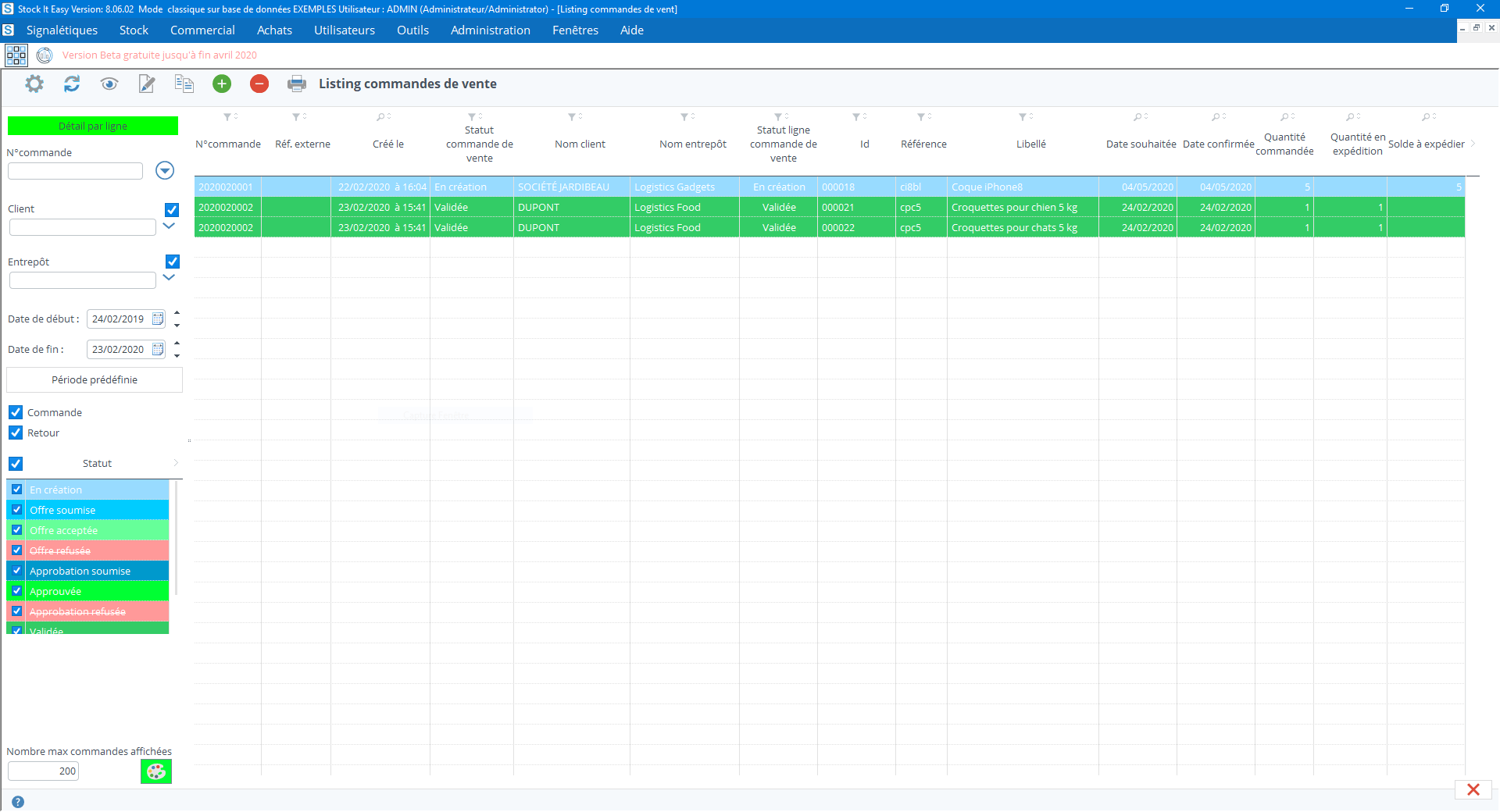
Task: Click the Période prédéfinie button
Action: (94, 379)
